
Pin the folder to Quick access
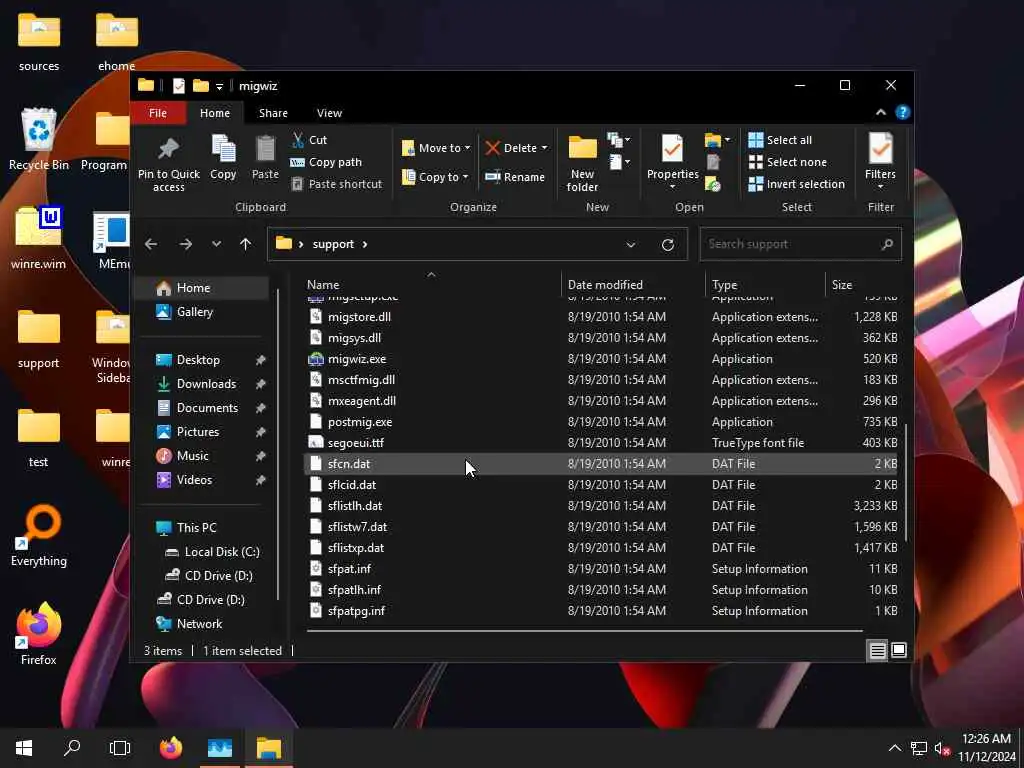[168, 165]
